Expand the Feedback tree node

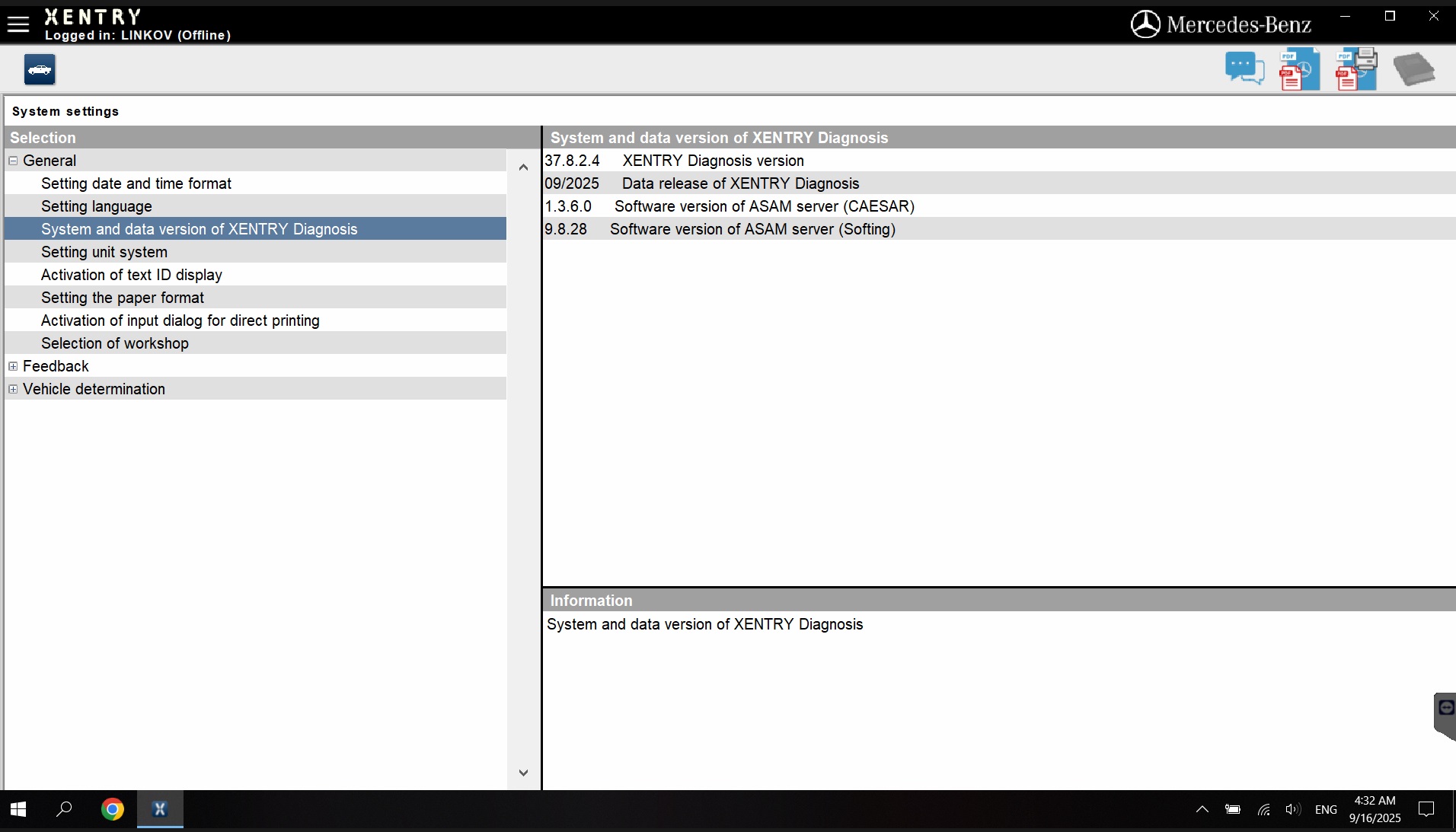13,366
